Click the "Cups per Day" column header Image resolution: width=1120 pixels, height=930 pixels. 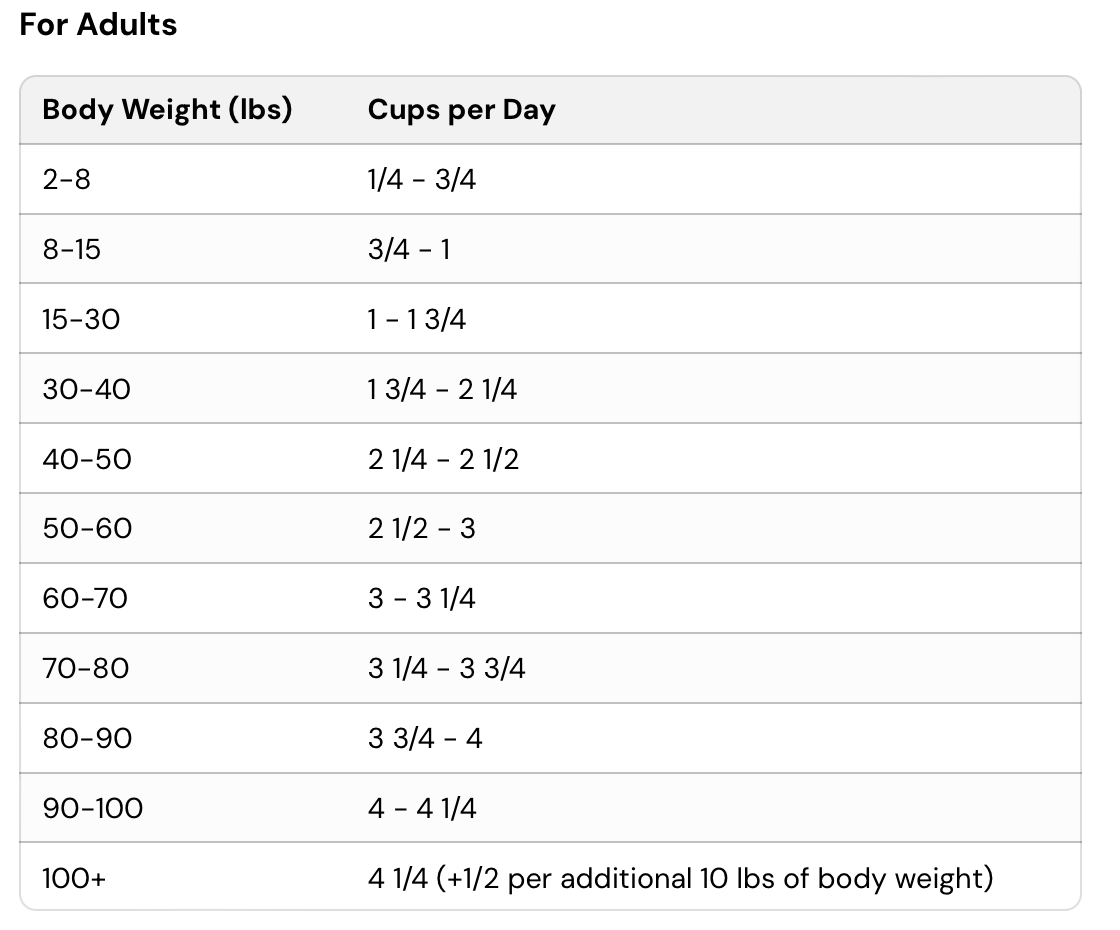[x=461, y=110]
